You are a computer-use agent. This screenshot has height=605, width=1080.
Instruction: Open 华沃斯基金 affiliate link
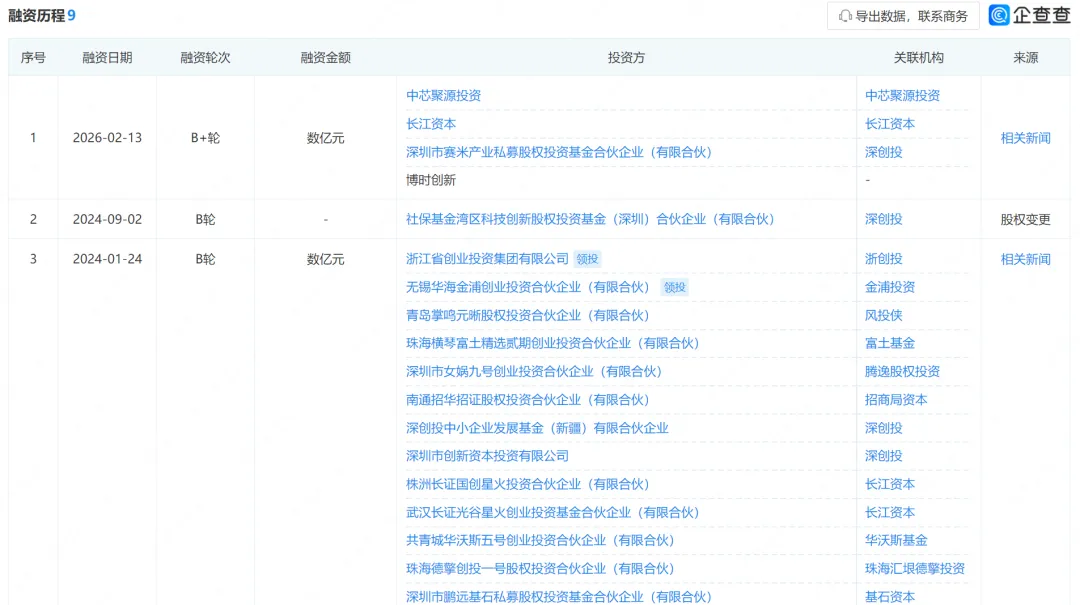(896, 540)
